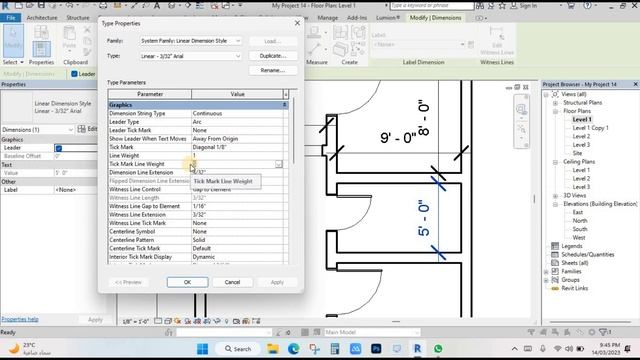Open the File menu tab
Image resolution: width=640 pixels, height=360 pixels.
pyautogui.click(x=11, y=18)
